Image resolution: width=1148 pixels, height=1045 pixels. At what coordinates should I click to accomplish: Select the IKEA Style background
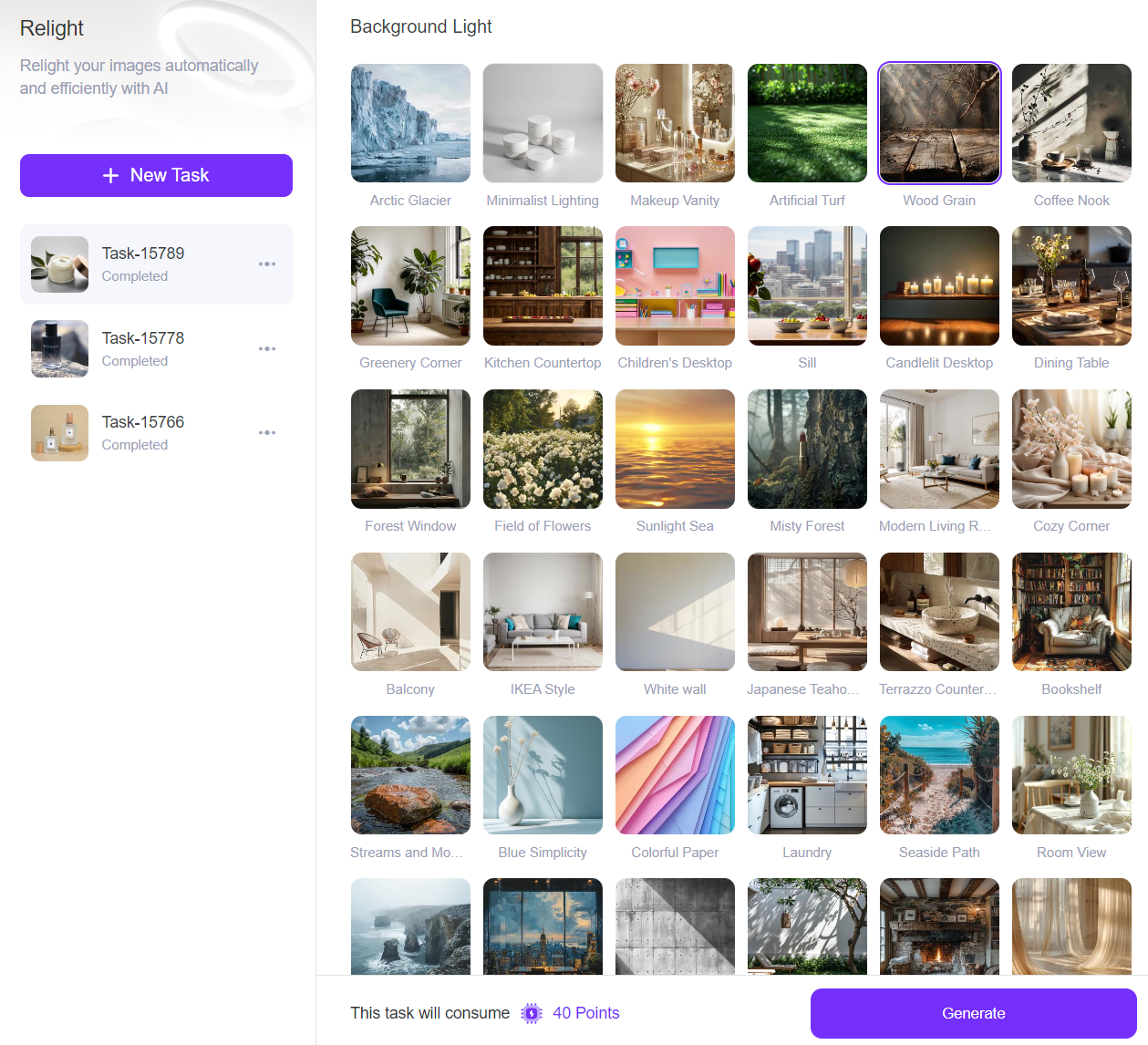[x=543, y=612]
